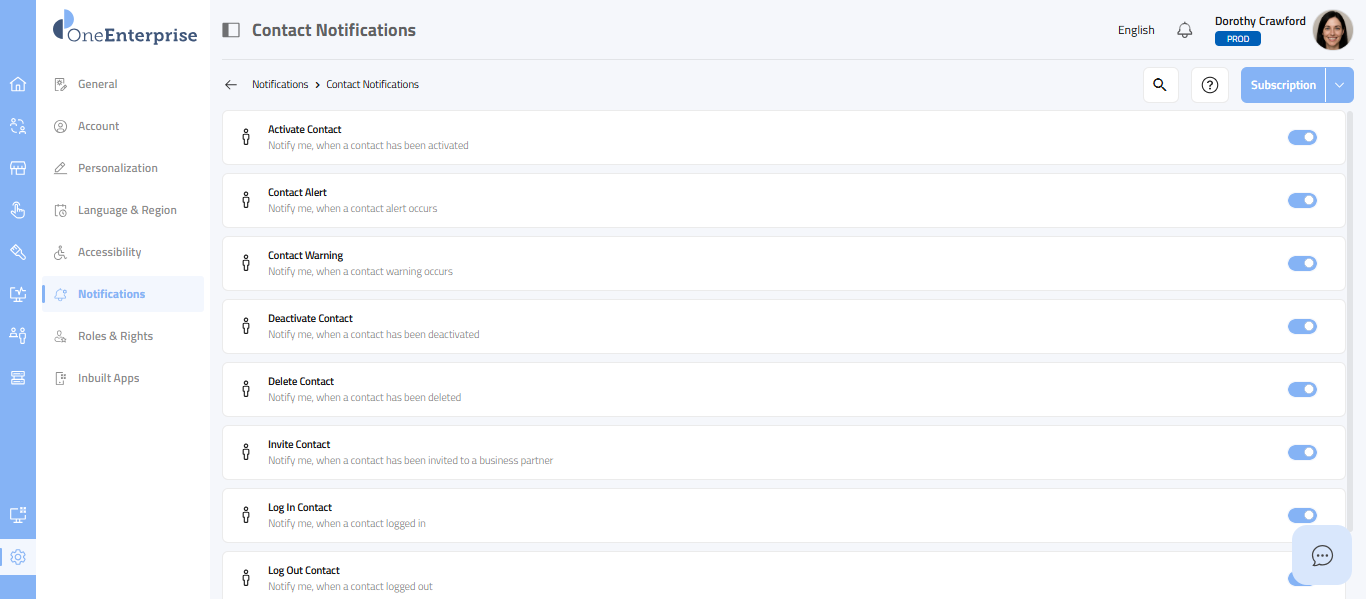Go back using the left arrow icon
Image resolution: width=1366 pixels, height=599 pixels.
tap(231, 85)
